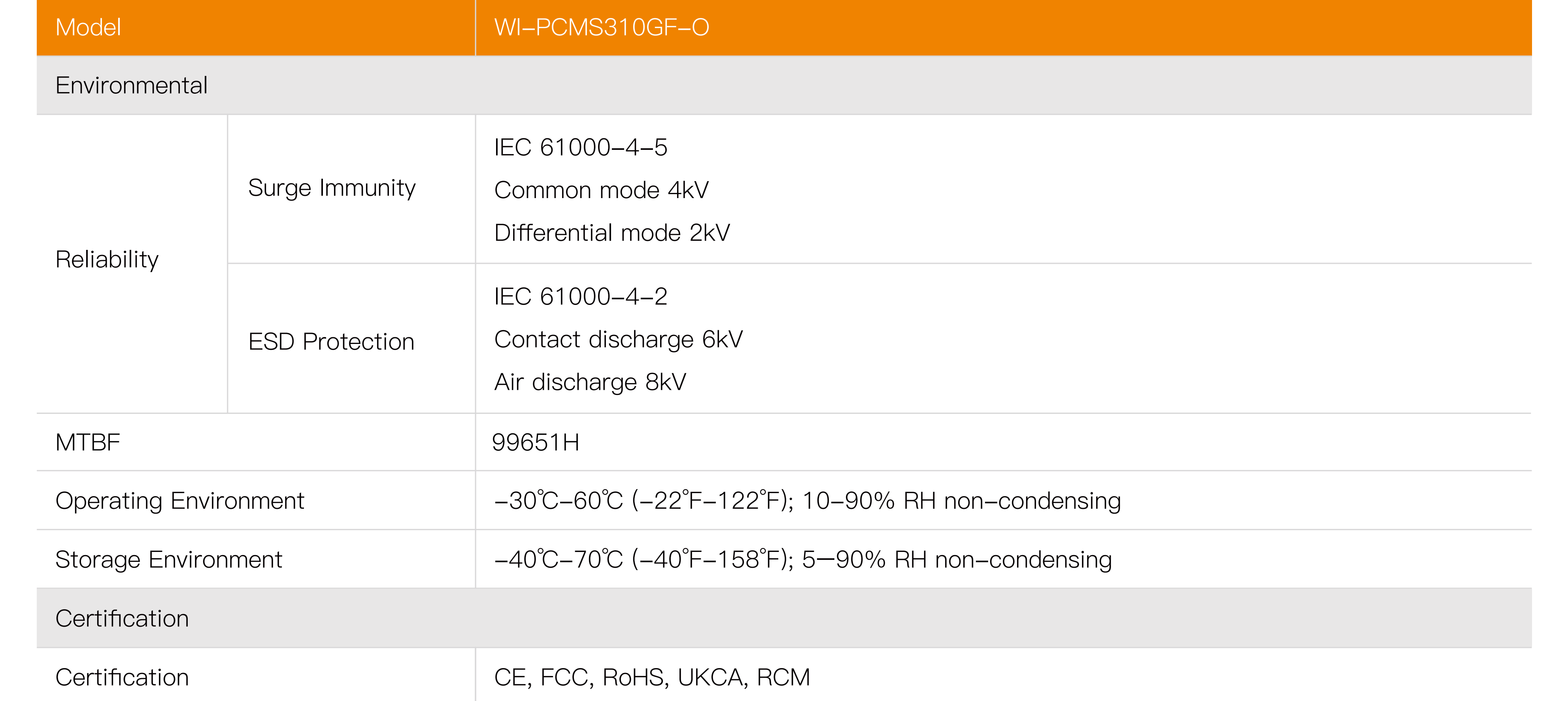Click the ESD Protection label
1568x701 pixels.
(x=331, y=342)
